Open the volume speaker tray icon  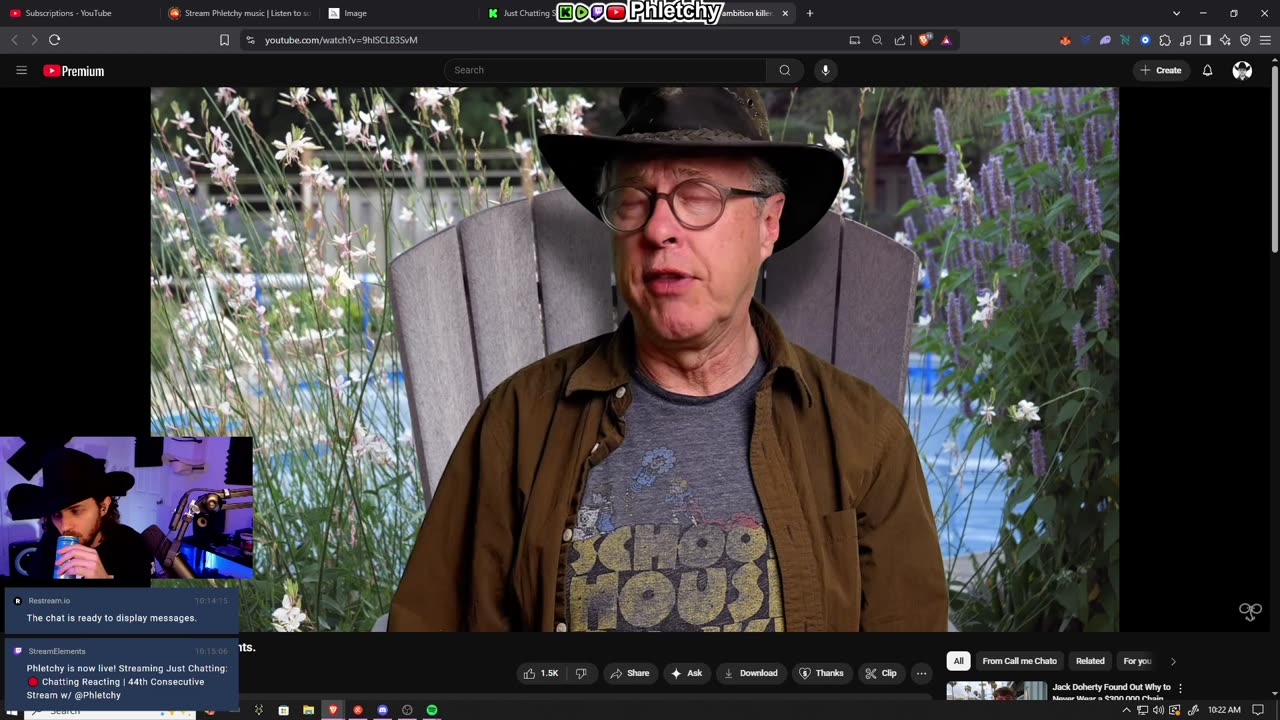click(x=1158, y=710)
